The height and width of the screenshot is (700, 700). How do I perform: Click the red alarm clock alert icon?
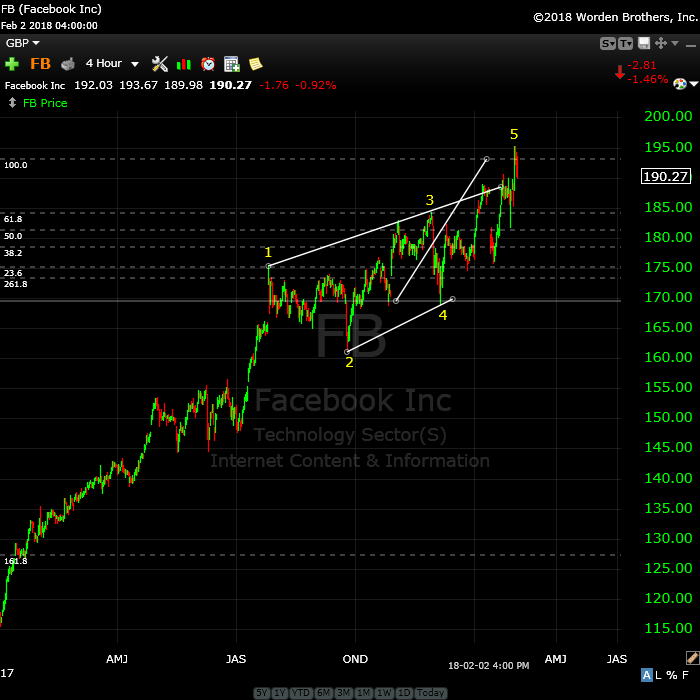(x=208, y=64)
